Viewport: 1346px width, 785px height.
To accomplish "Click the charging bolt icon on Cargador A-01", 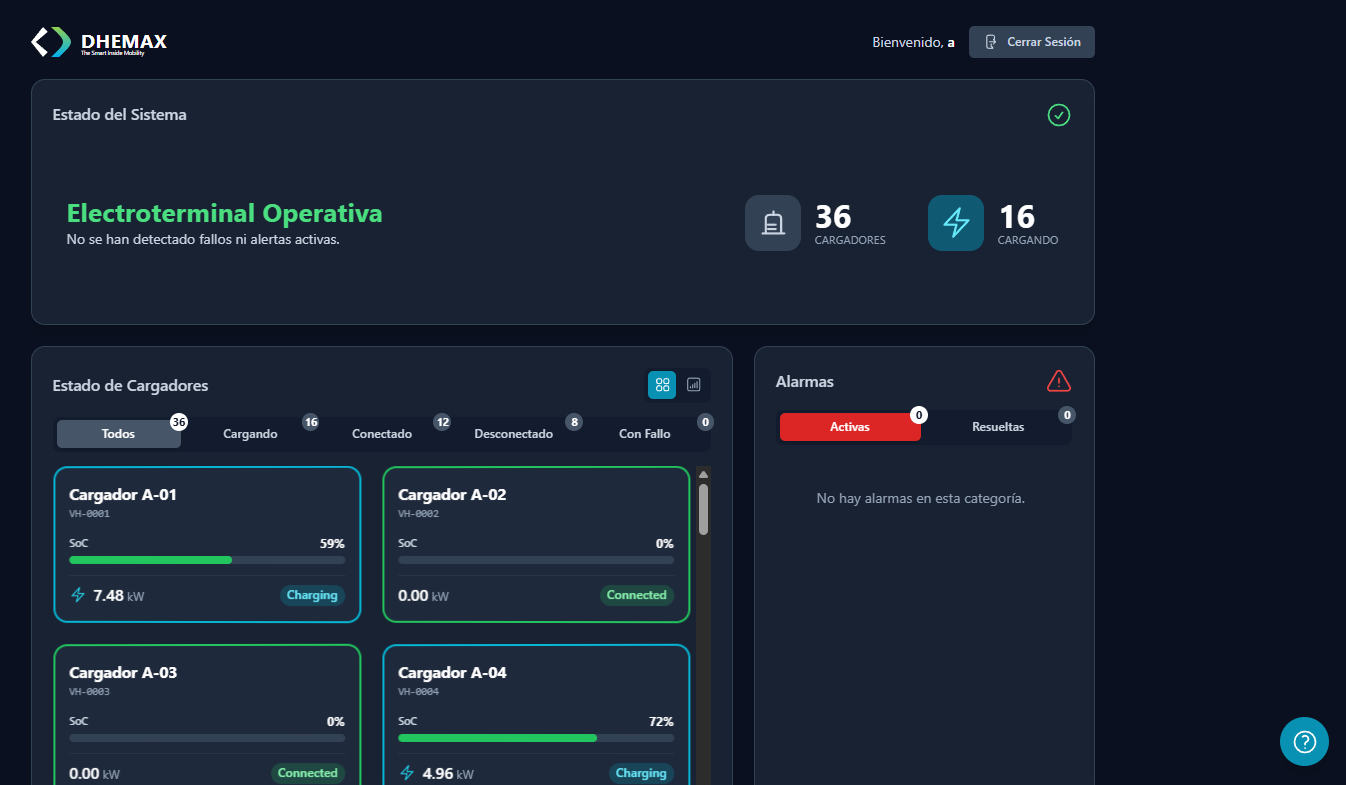I will pos(77,594).
